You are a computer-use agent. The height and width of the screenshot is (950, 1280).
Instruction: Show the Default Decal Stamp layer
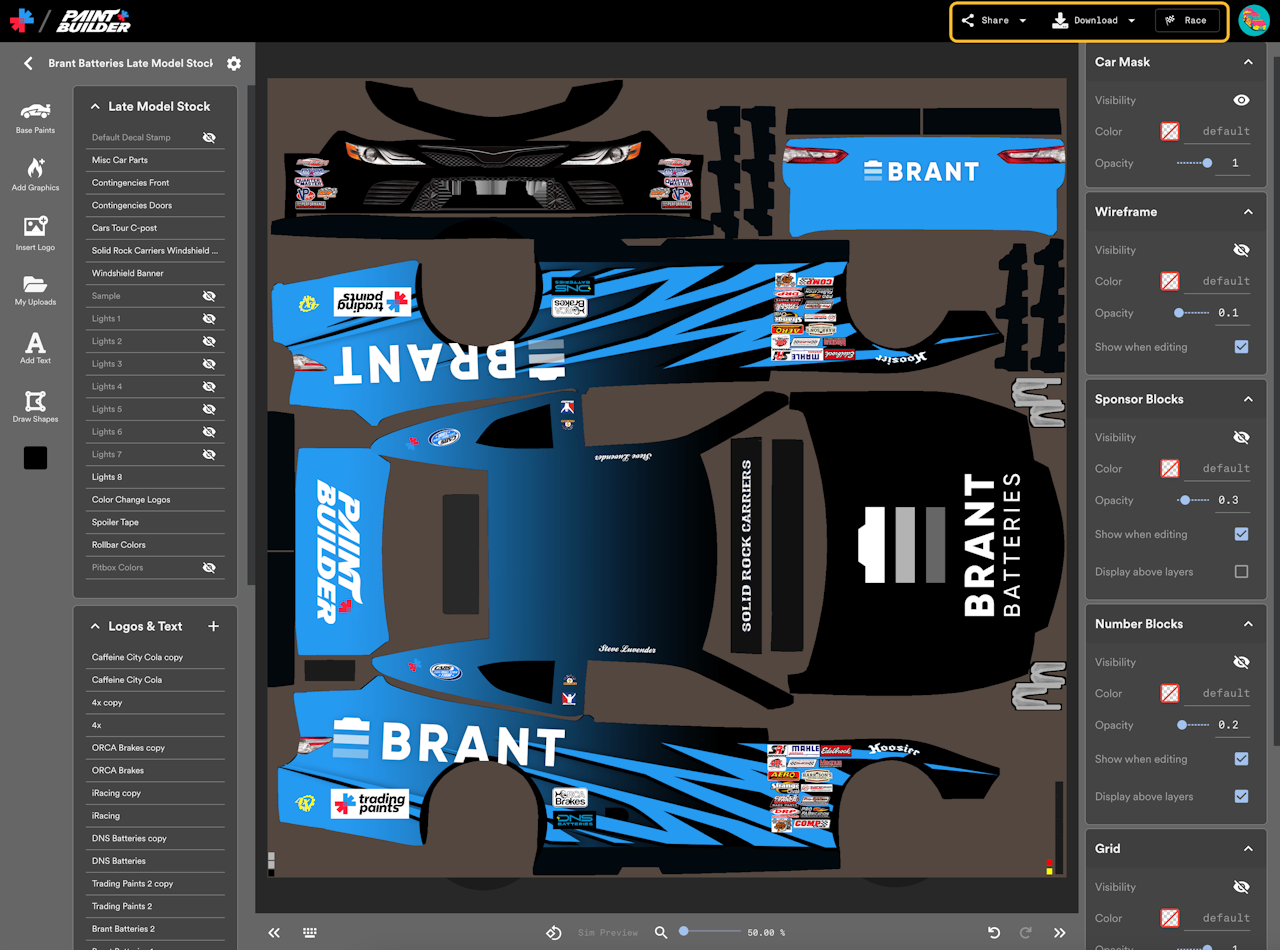click(x=209, y=137)
